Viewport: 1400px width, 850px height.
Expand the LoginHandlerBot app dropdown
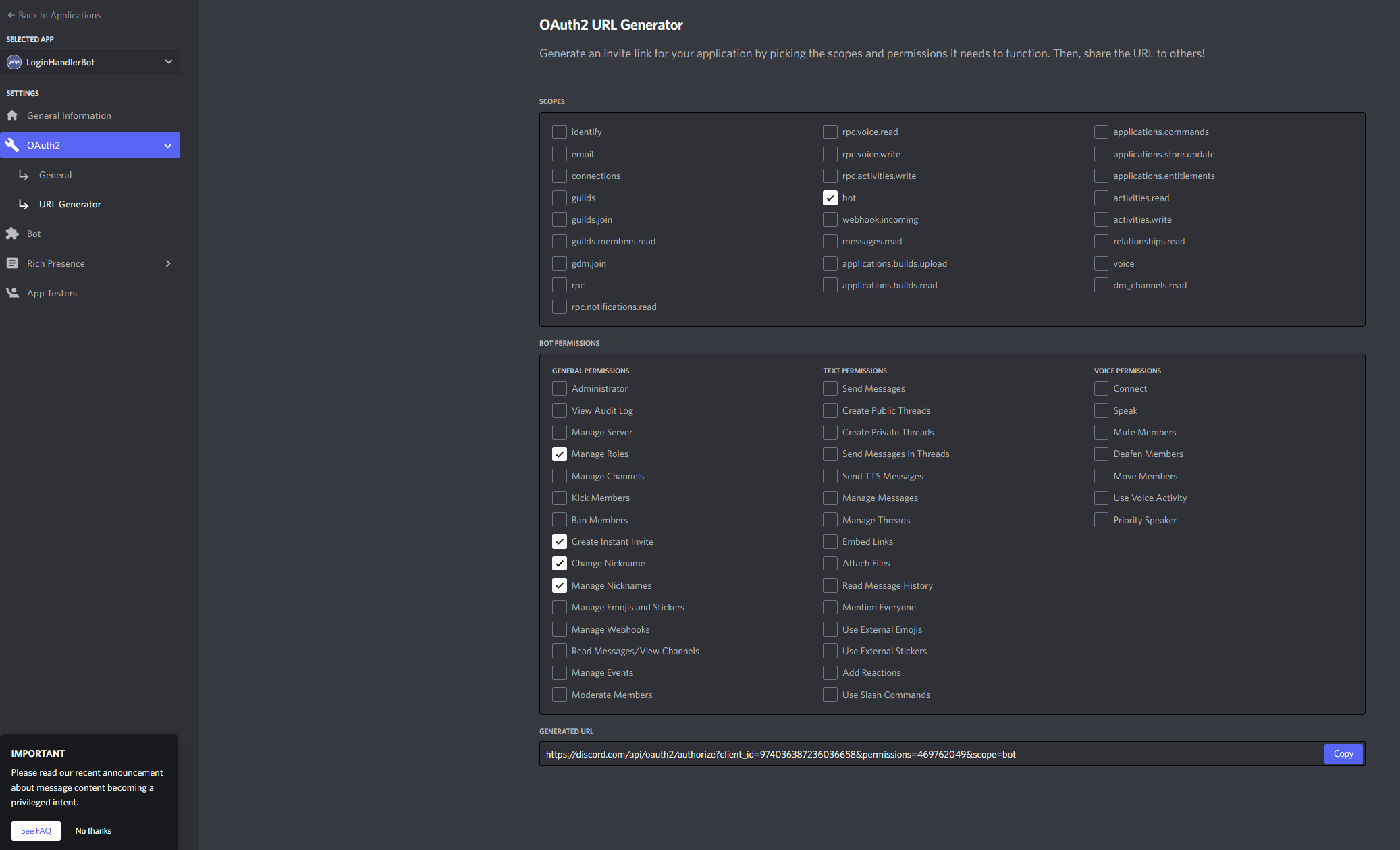pyautogui.click(x=167, y=61)
